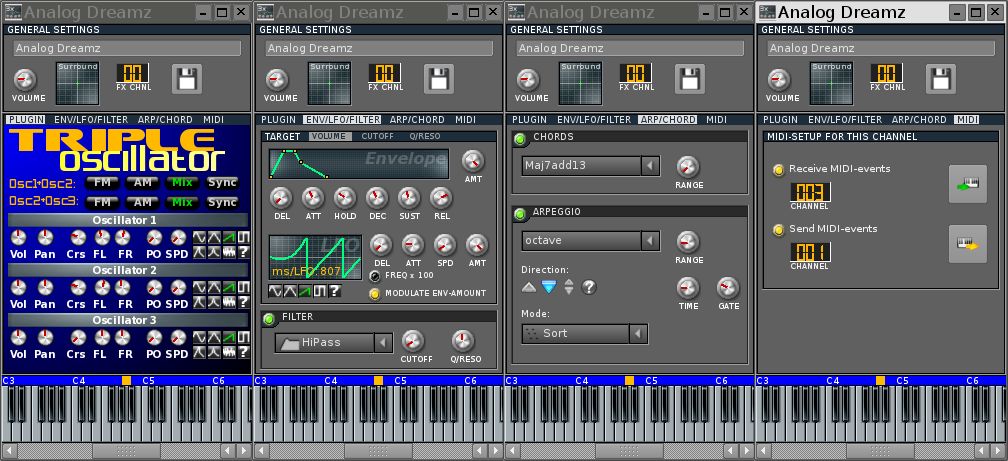This screenshot has height=461, width=1008.
Task: Toggle Sync for Osc1+Osc2
Action: (x=222, y=183)
